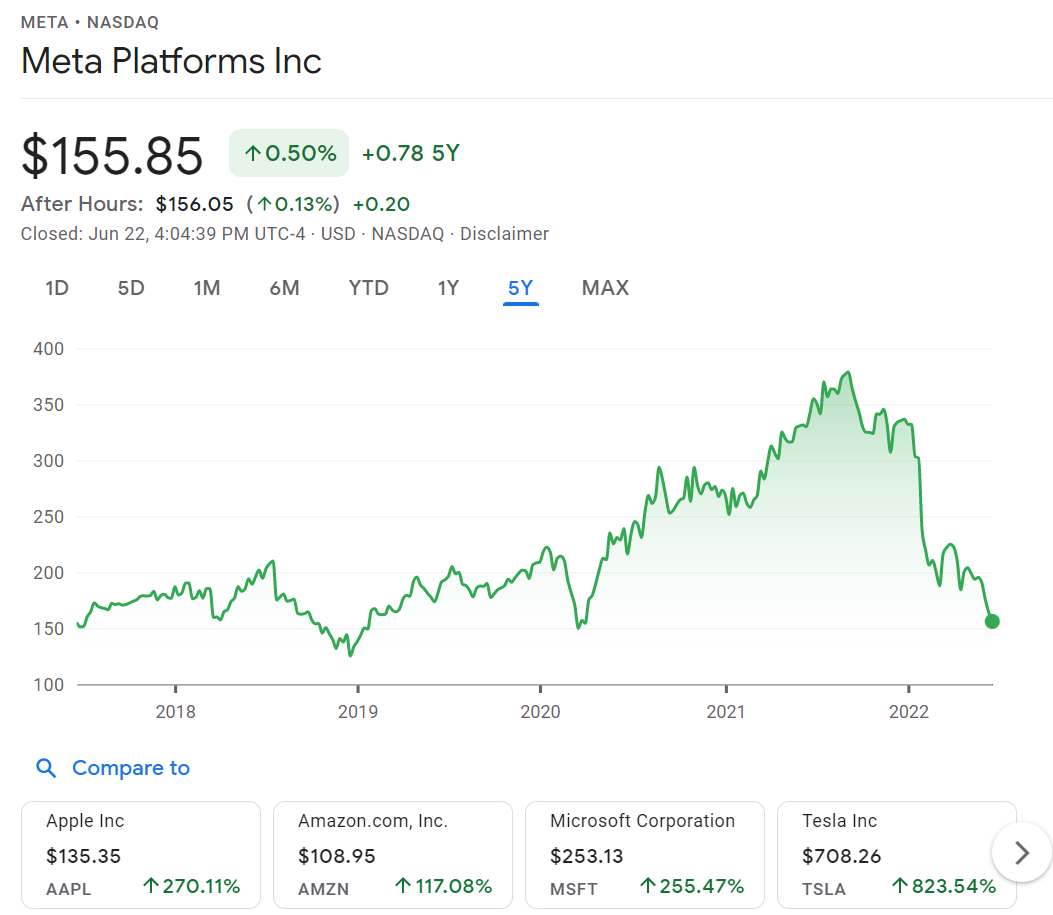Image resolution: width=1053 pixels, height=915 pixels.
Task: Select the Tesla Inc comparison card
Action: 896,853
